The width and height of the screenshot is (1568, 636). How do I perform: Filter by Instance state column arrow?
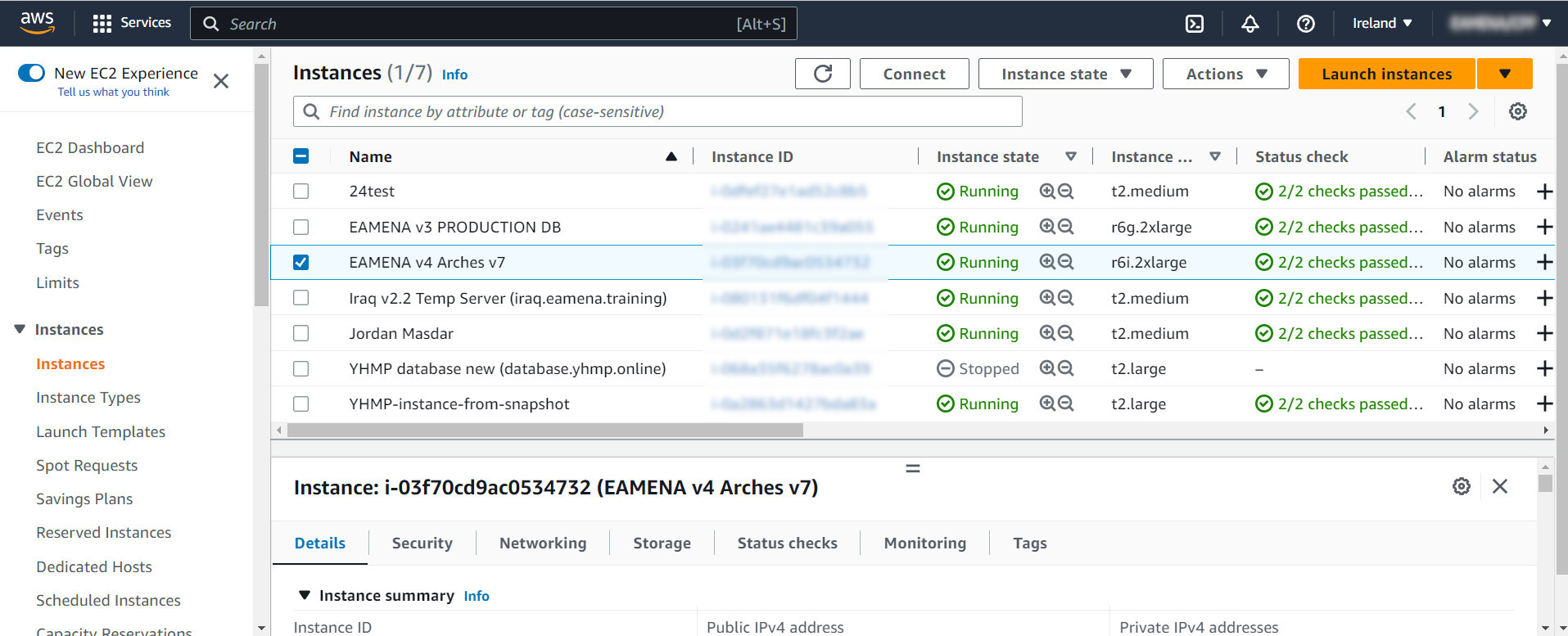point(1071,156)
